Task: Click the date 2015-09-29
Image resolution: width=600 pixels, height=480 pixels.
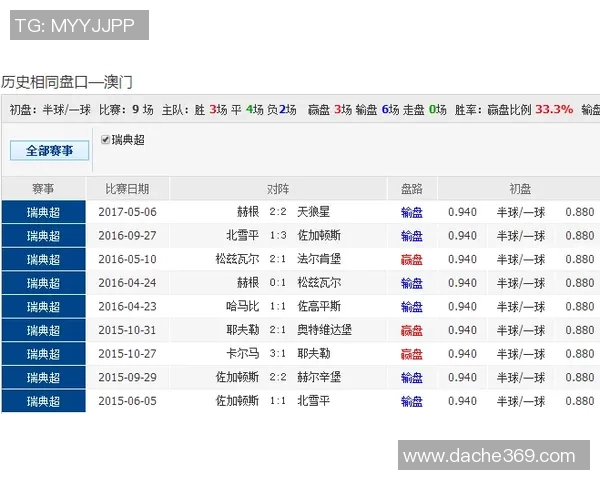Action: tap(127, 378)
